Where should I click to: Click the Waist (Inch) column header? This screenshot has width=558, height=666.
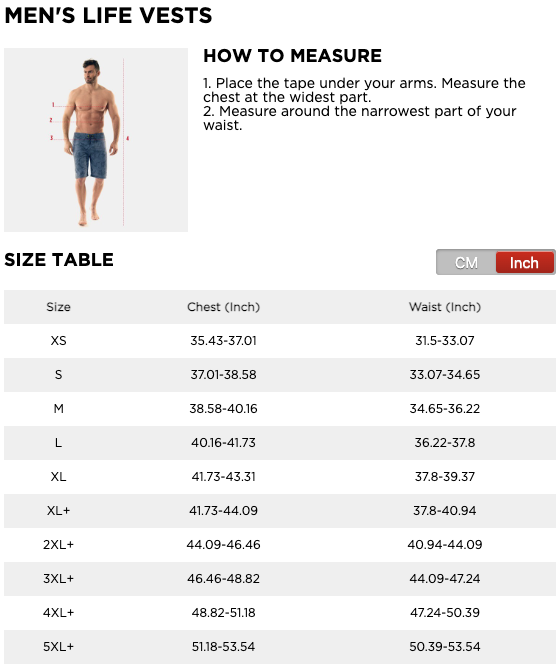[x=445, y=307]
